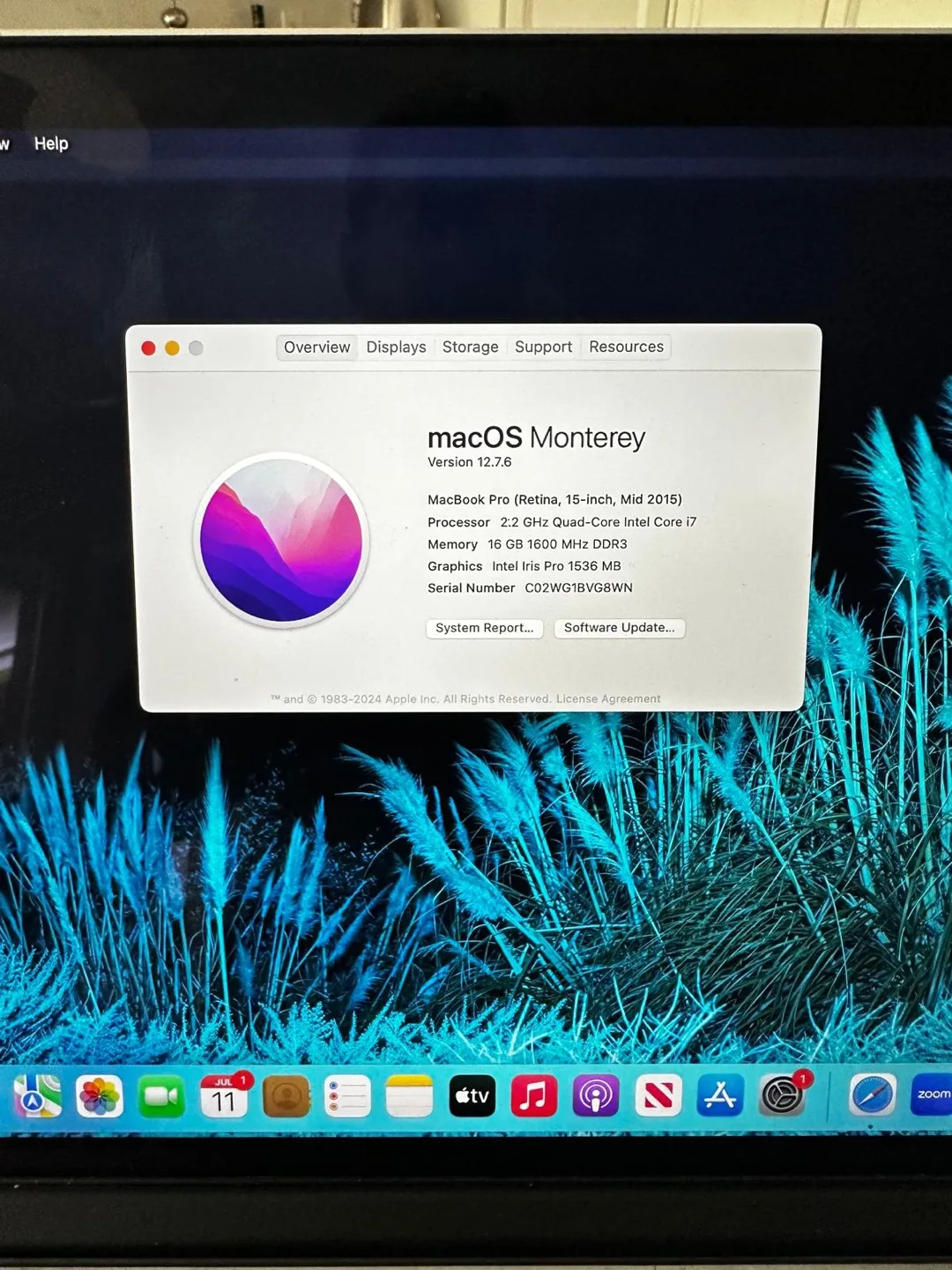Image resolution: width=952 pixels, height=1270 pixels.
Task: Open the Calendar app showing JUL 11
Action: (224, 1096)
